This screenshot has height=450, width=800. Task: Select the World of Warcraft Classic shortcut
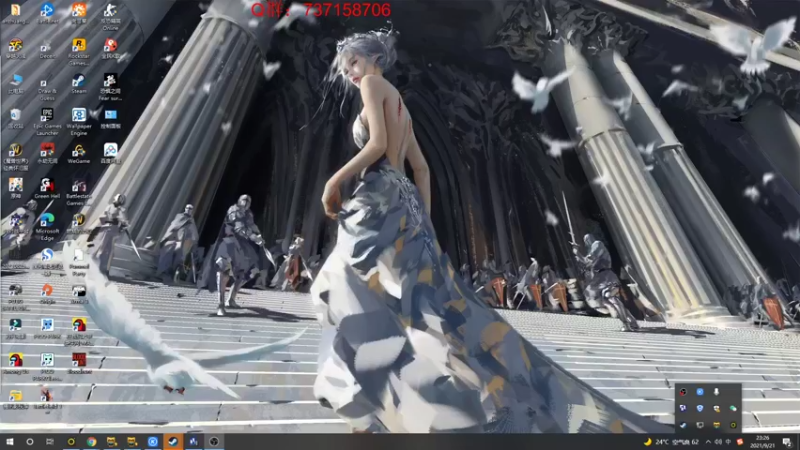pos(15,157)
